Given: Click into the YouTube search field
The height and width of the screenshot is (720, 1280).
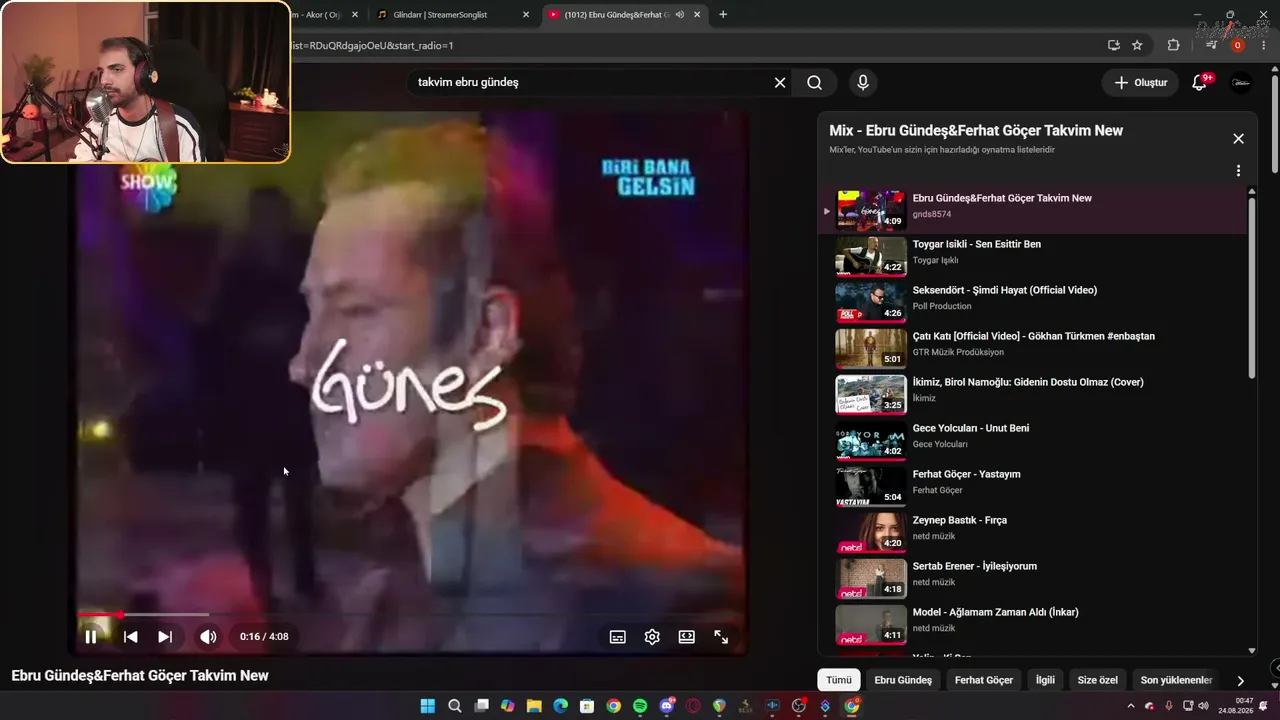Looking at the screenshot, I should tap(590, 83).
